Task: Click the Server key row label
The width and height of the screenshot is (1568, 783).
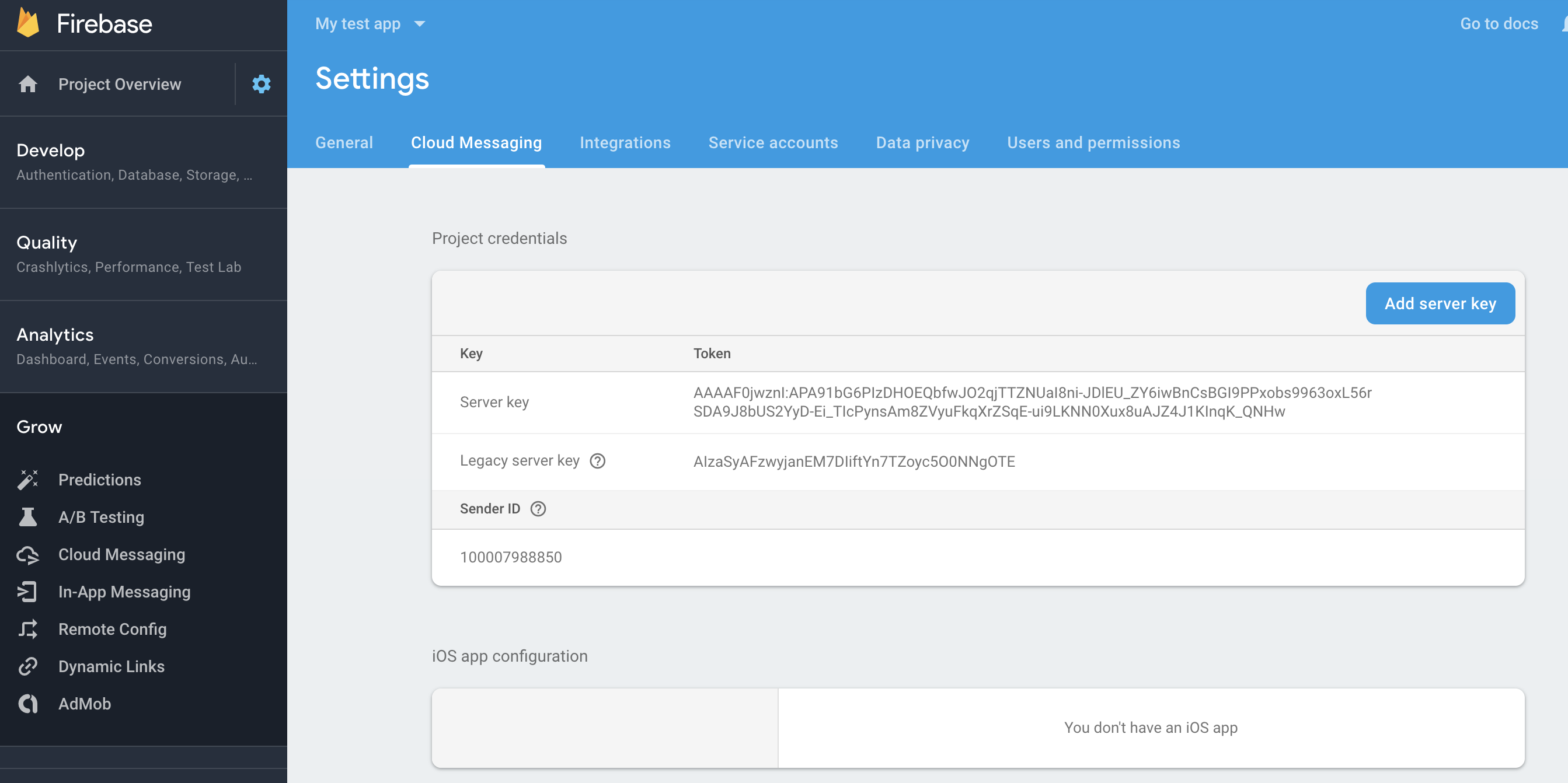Action: (x=494, y=402)
